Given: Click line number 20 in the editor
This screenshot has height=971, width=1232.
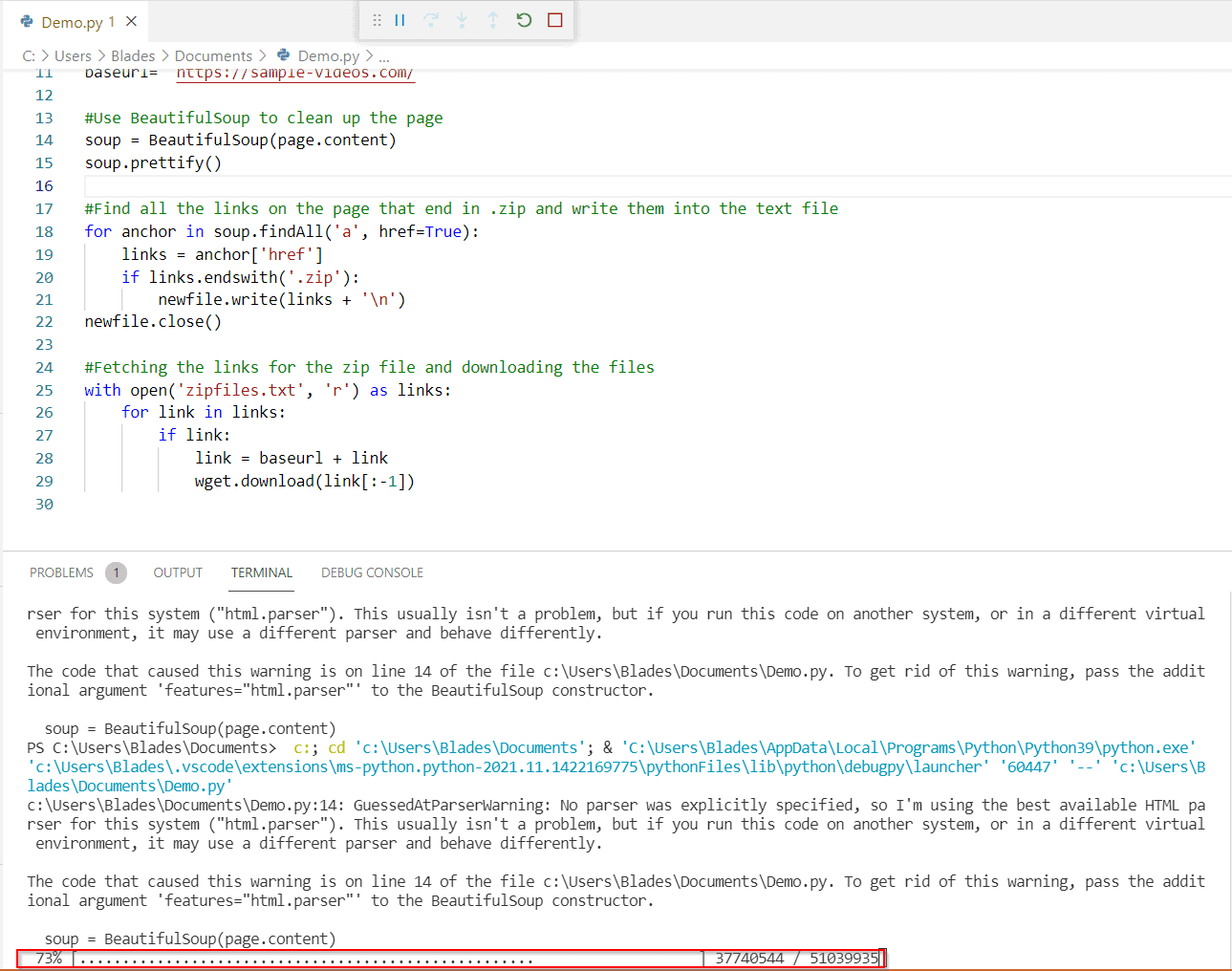Looking at the screenshot, I should pyautogui.click(x=44, y=276).
